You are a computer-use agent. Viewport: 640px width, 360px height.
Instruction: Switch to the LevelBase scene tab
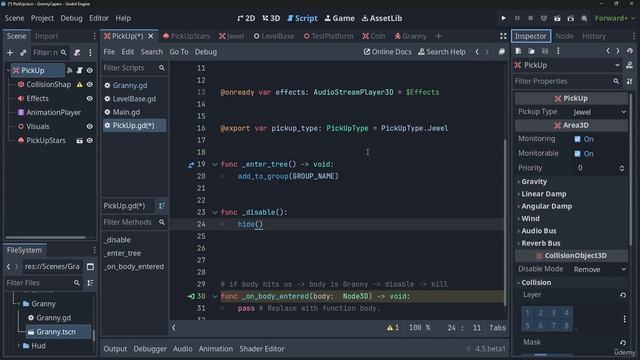274,36
